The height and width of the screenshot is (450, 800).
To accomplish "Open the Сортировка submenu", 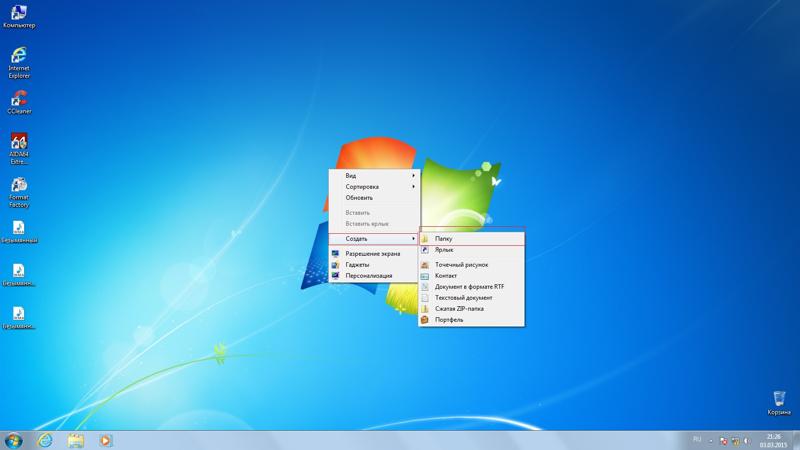I will (x=374, y=187).
